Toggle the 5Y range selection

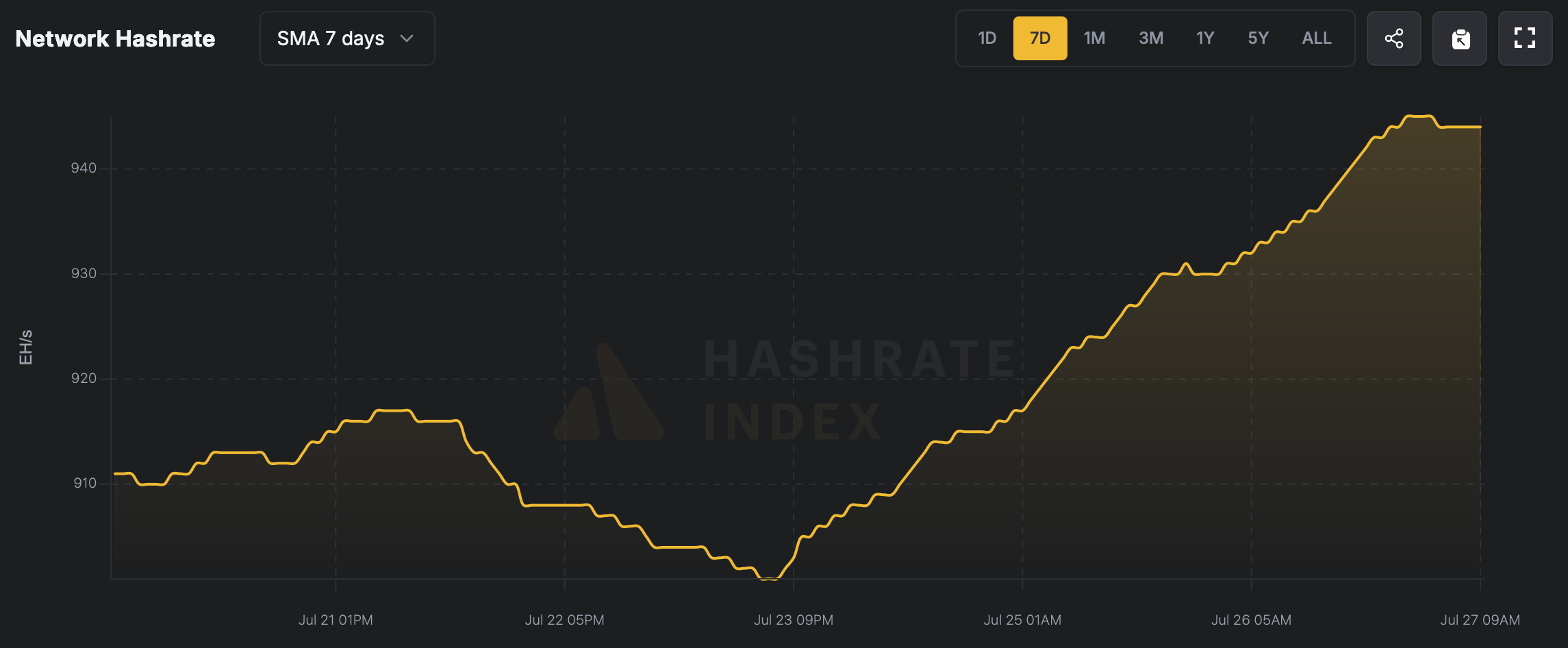1258,38
